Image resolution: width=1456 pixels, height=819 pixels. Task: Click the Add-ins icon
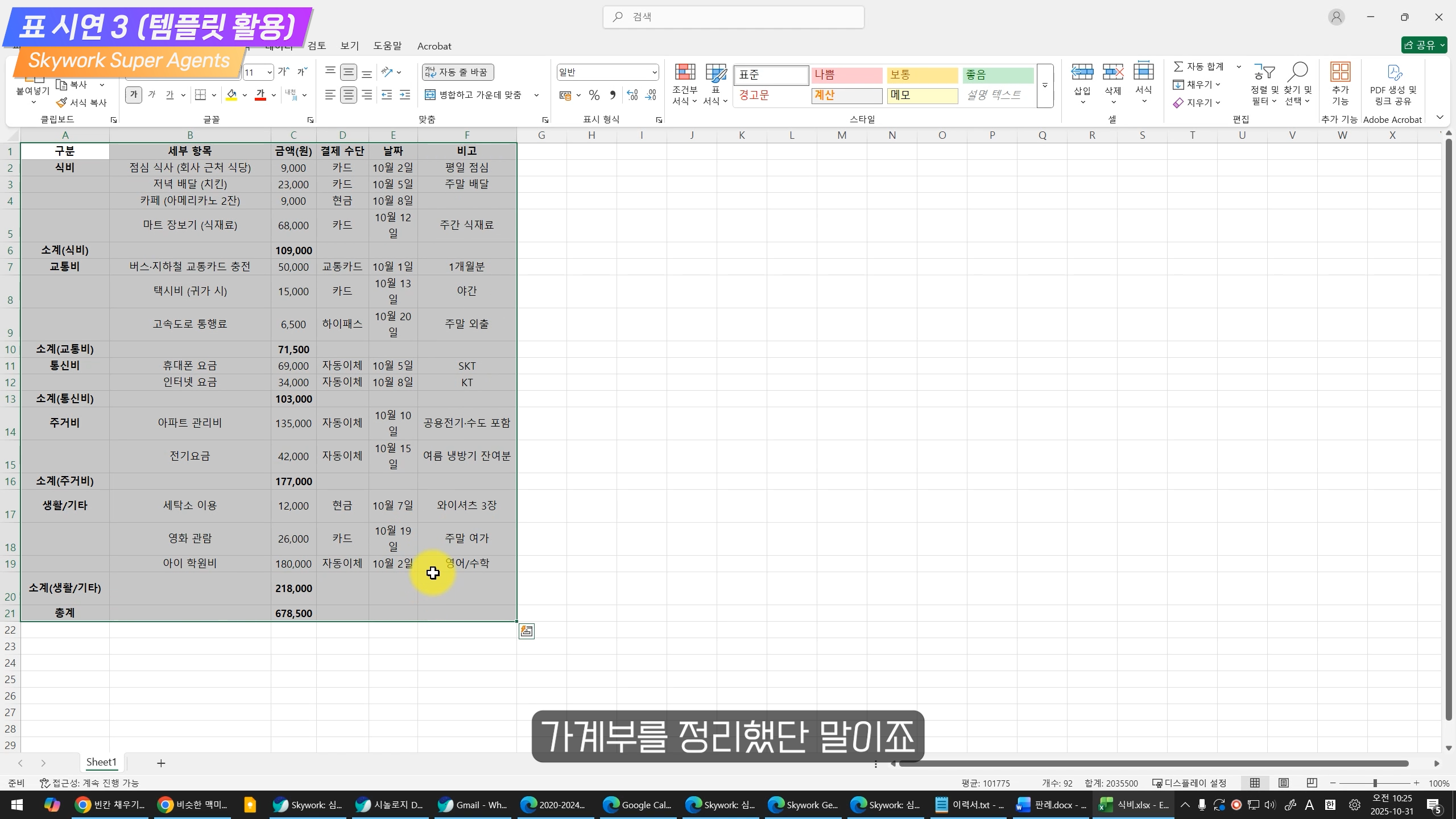[1340, 73]
